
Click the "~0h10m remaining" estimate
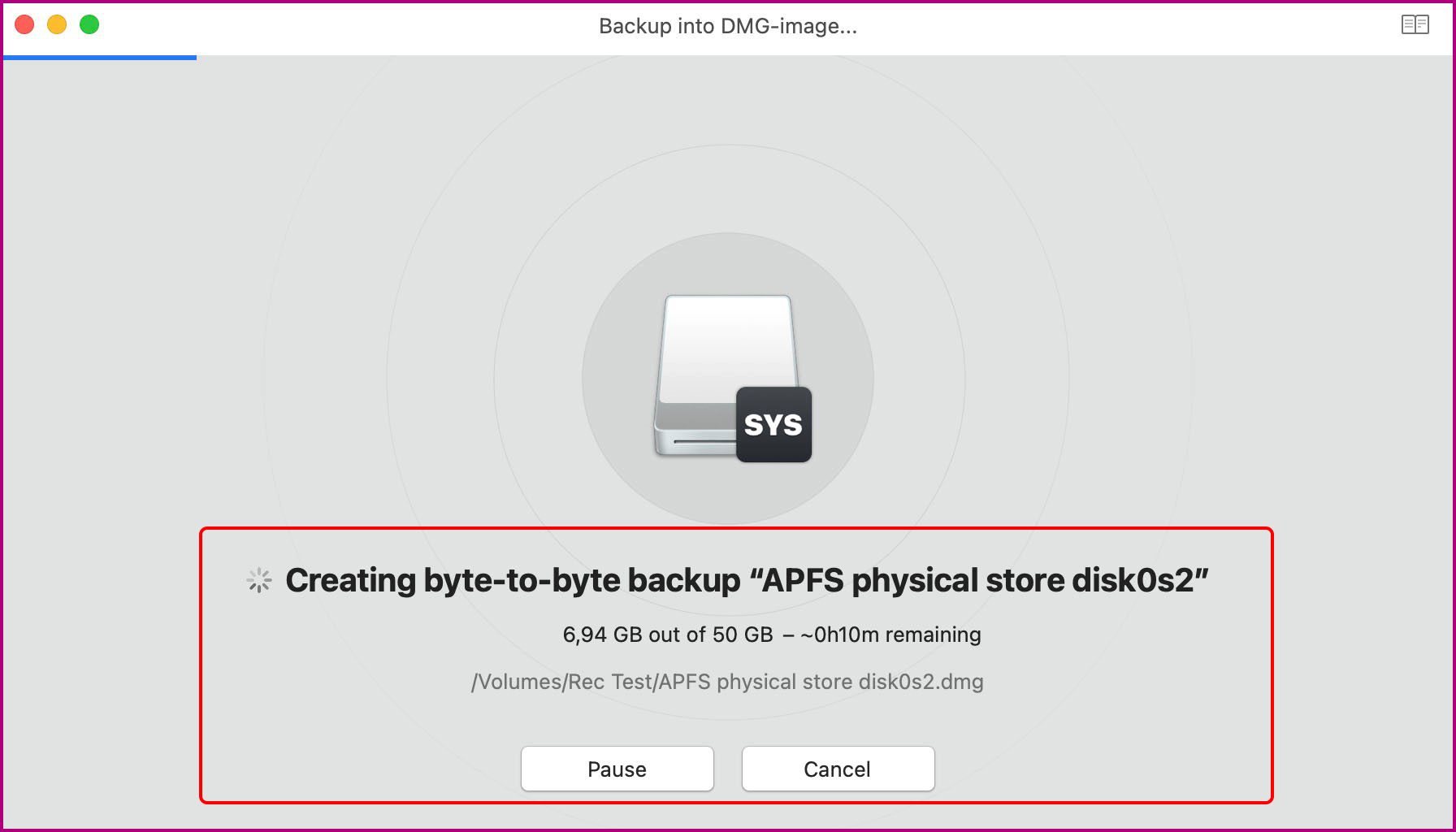coord(890,635)
